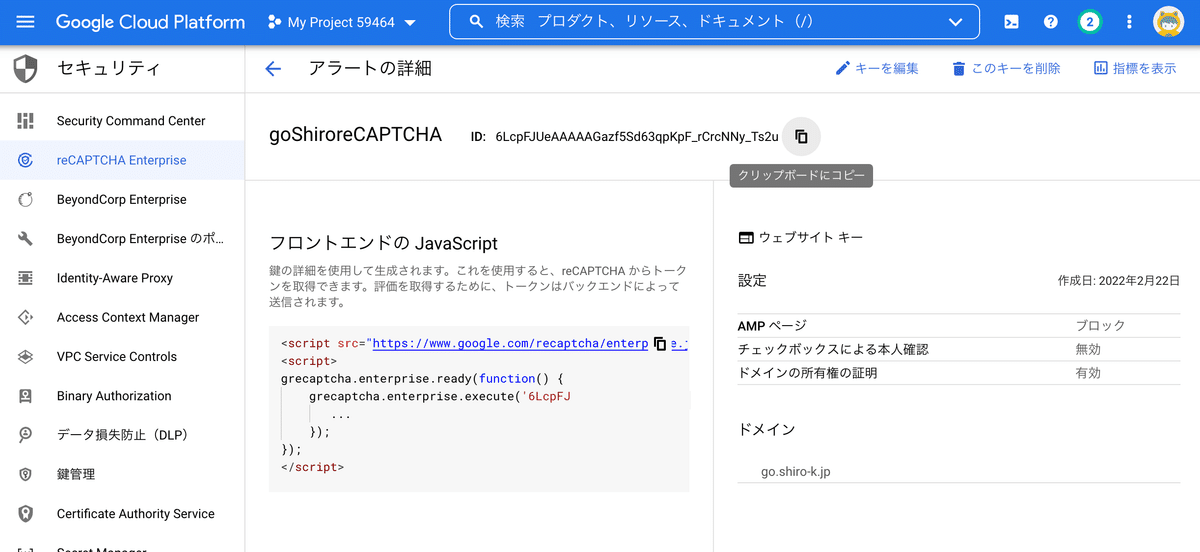Open the three-dot settings menu
1200x552 pixels.
pyautogui.click(x=1130, y=22)
